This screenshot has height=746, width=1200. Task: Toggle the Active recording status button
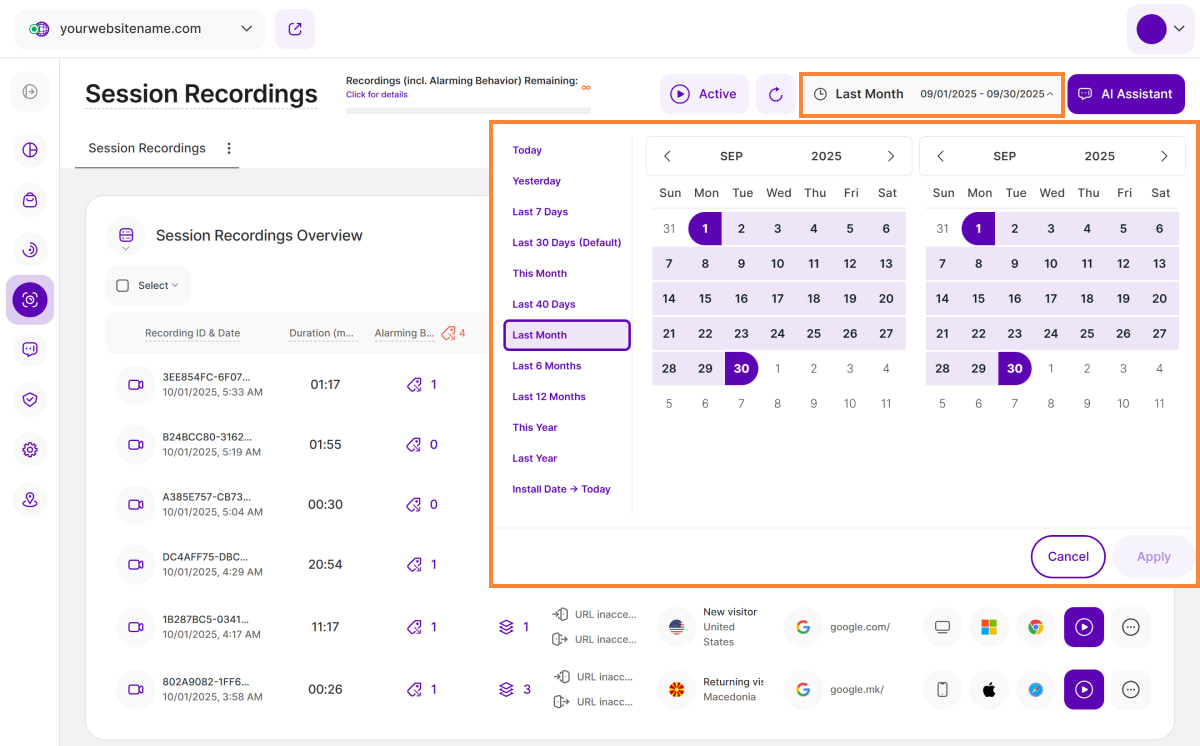[704, 94]
